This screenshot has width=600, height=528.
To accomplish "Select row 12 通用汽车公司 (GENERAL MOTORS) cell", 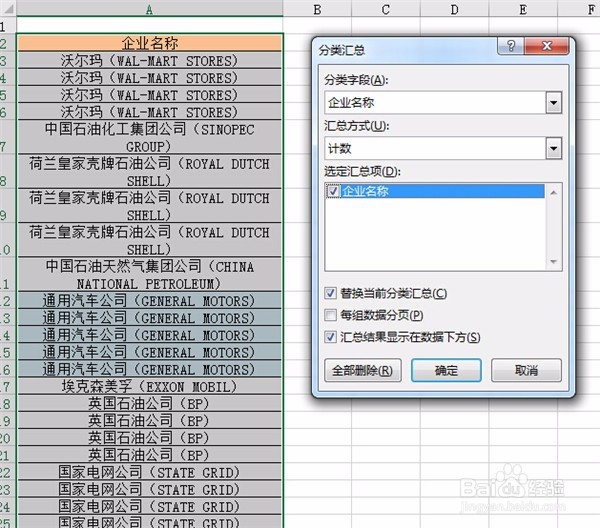I will (x=150, y=300).
